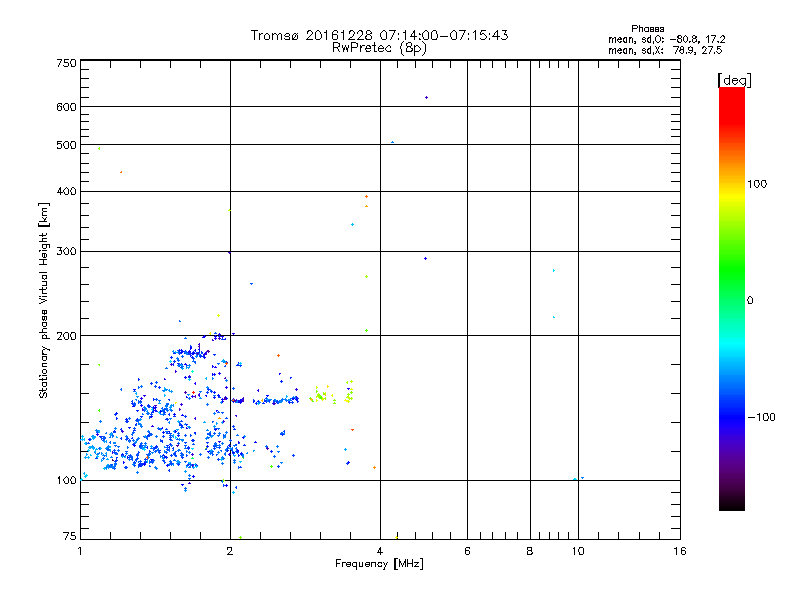Click the x-axis tick label '2'

tap(230, 551)
